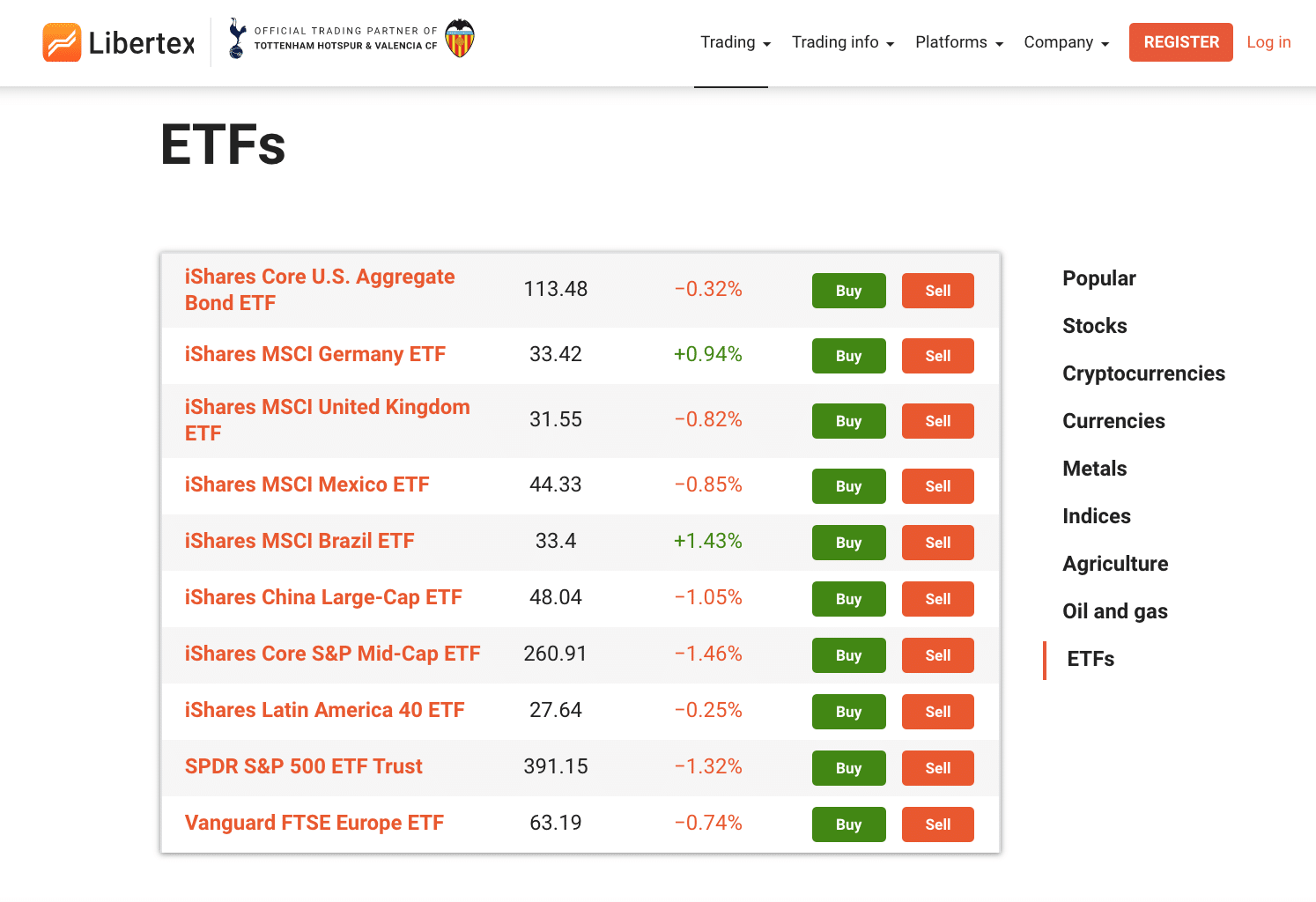This screenshot has height=902, width=1316.
Task: Buy iShares MSCI United Kingdom ETF
Action: [848, 421]
